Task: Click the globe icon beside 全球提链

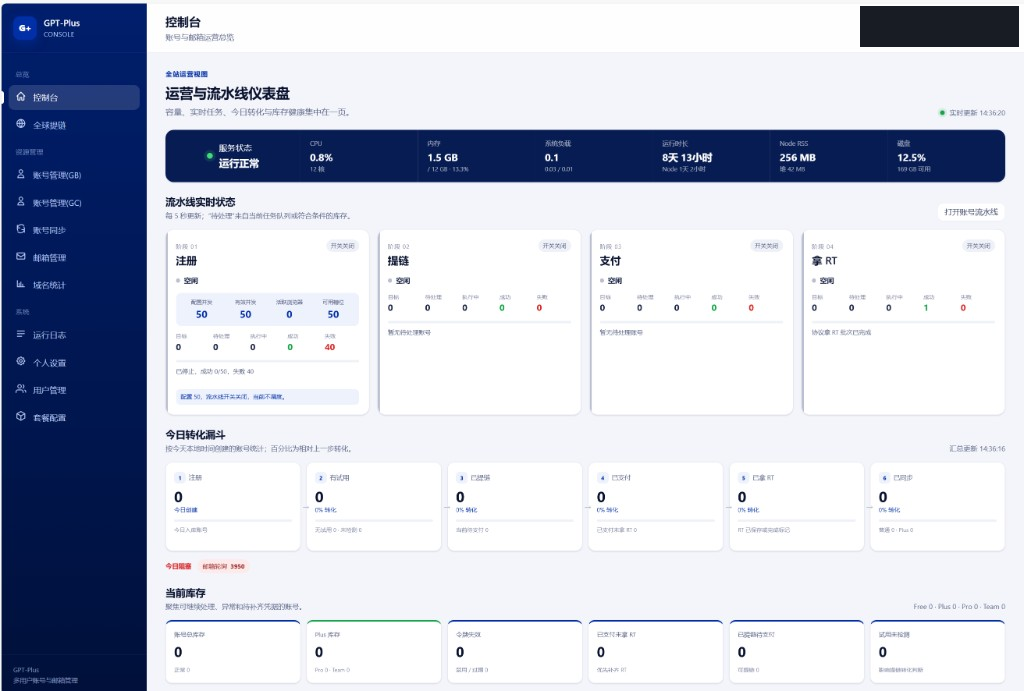Action: 21,124
